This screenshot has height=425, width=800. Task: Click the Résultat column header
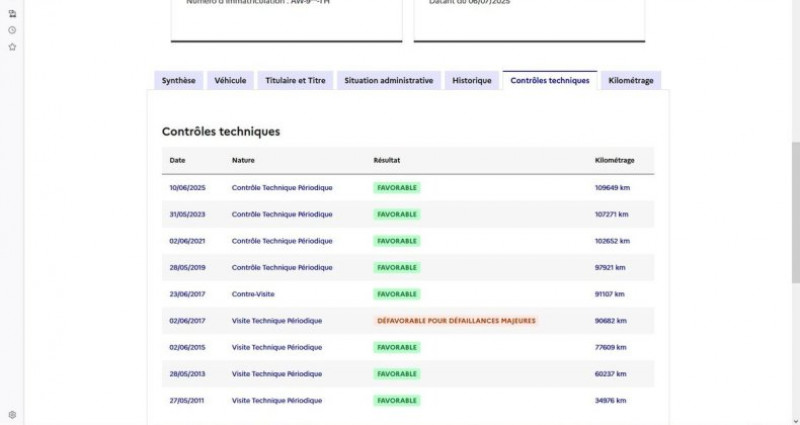coord(387,160)
